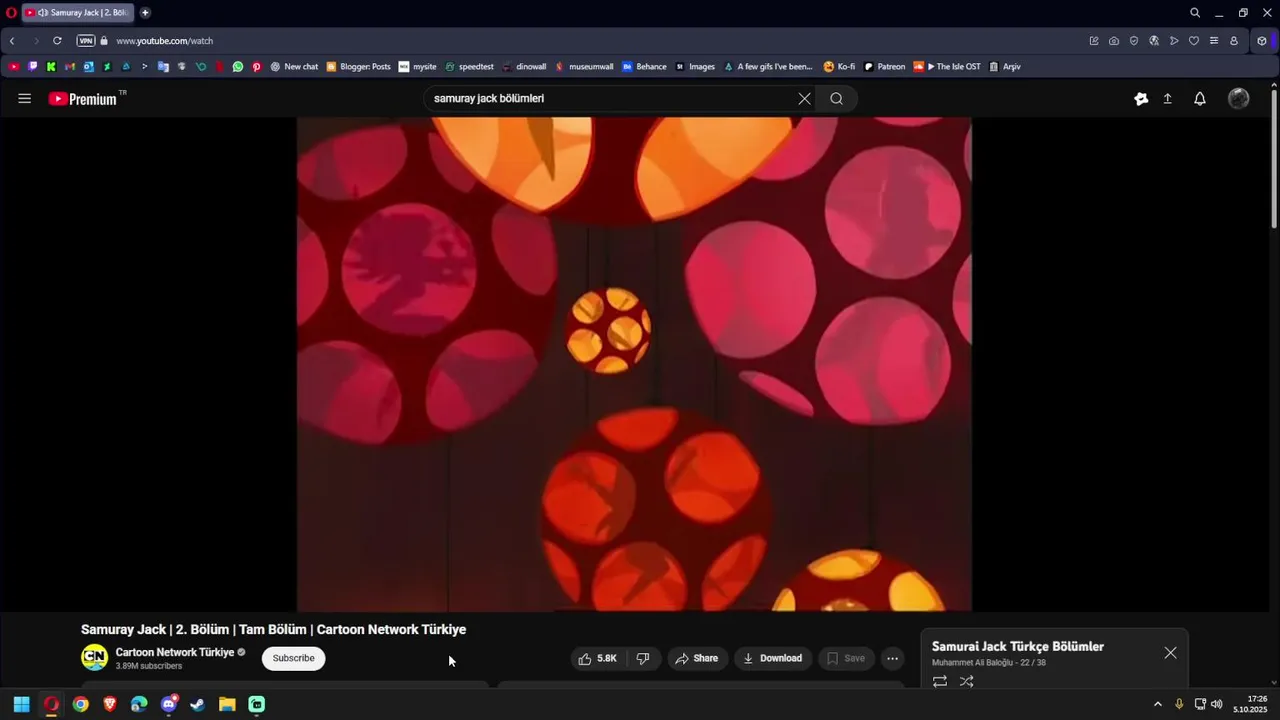This screenshot has width=1280, height=720.
Task: Open Opera Easy Setup menu
Action: (x=1214, y=41)
